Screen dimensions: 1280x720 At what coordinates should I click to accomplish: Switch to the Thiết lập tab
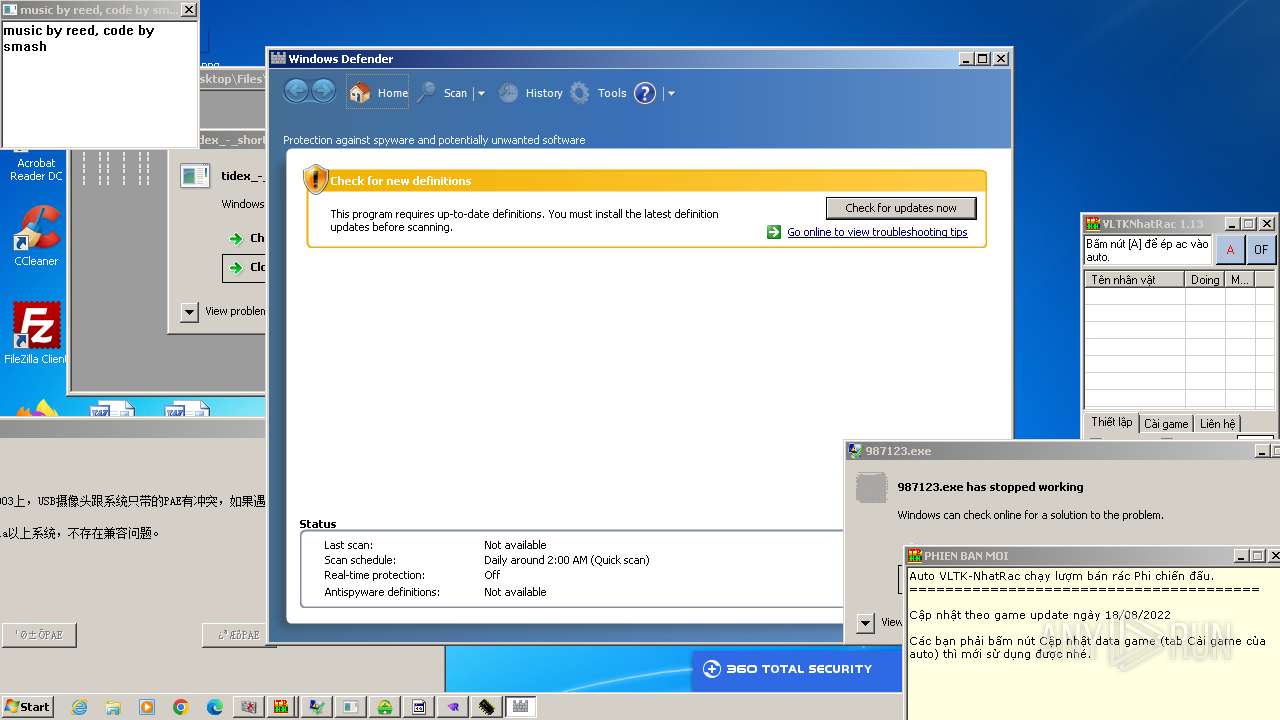1111,422
